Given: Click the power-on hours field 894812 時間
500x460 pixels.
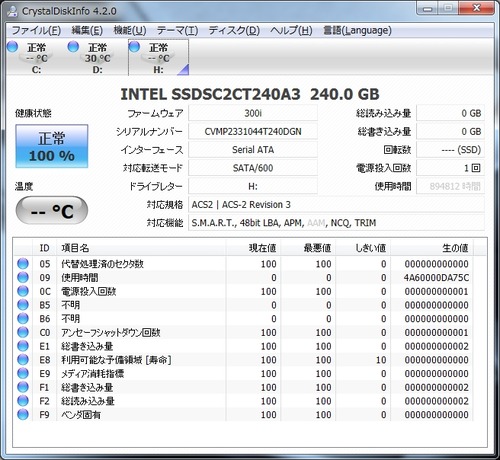Looking at the screenshot, I should pyautogui.click(x=450, y=186).
